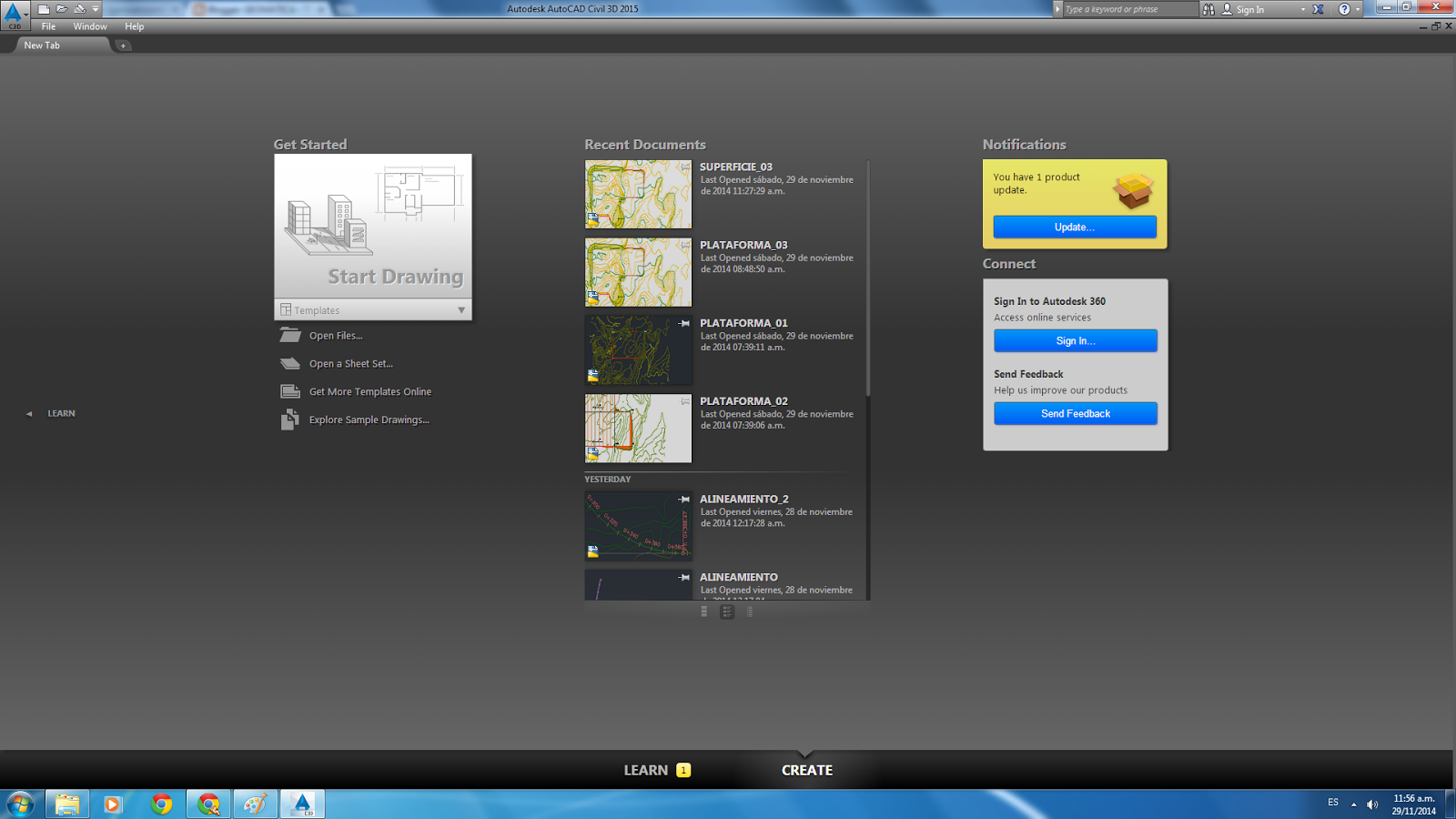Screen dimensions: 1456x819
Task: Click the SUPERFICIE_03 file name
Action: coord(736,167)
